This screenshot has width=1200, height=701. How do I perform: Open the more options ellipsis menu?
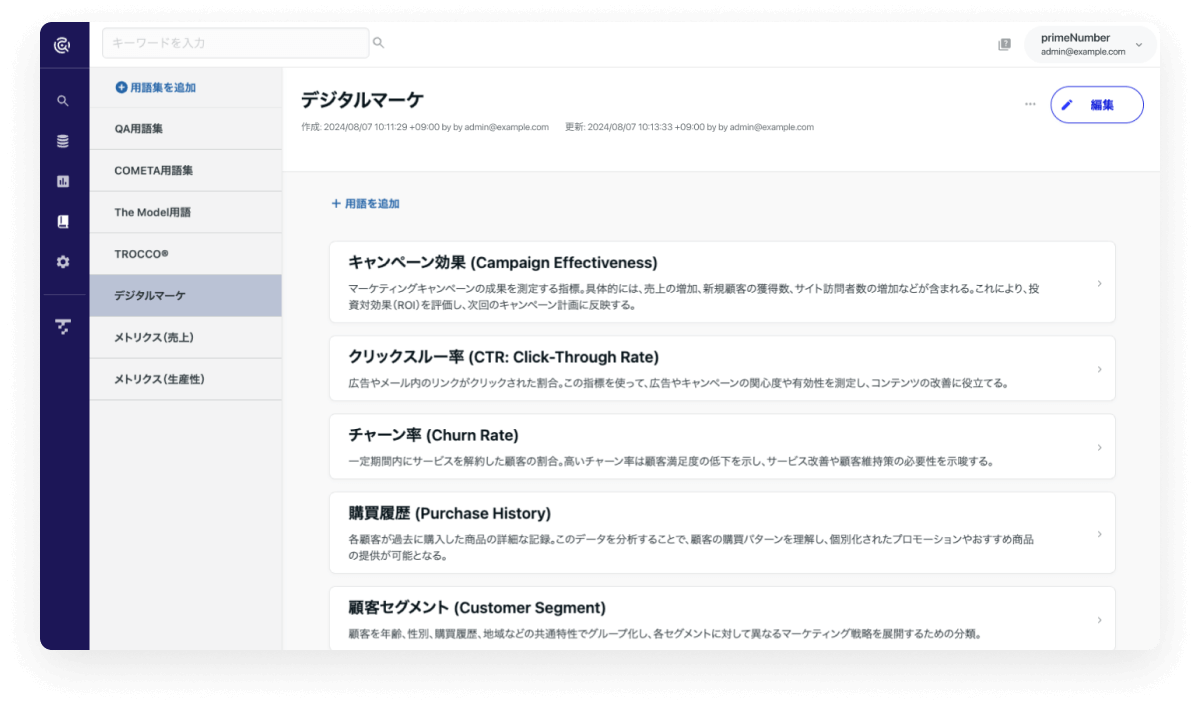[1030, 104]
